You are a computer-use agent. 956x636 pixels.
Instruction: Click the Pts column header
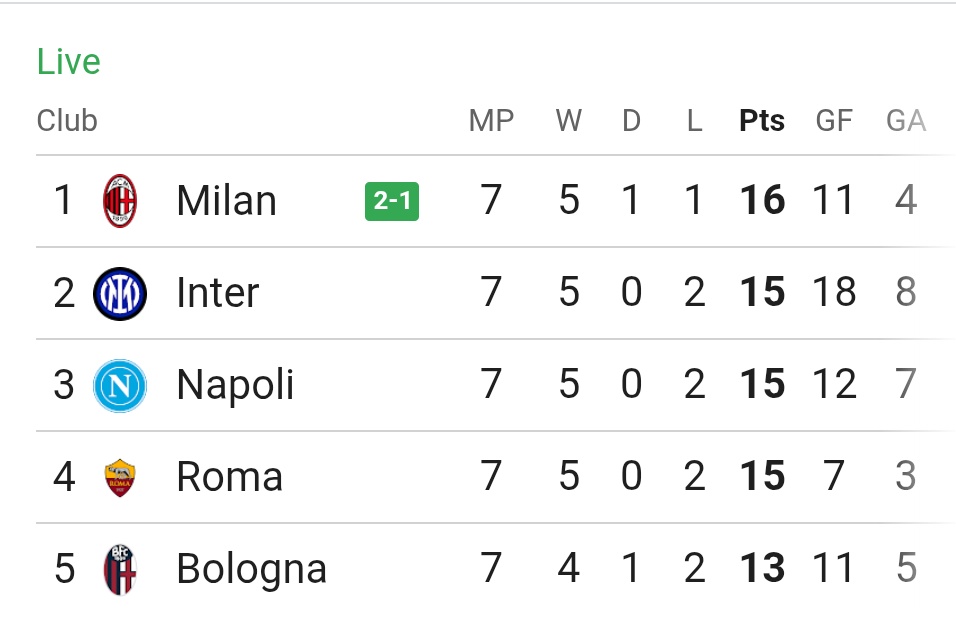coord(762,120)
